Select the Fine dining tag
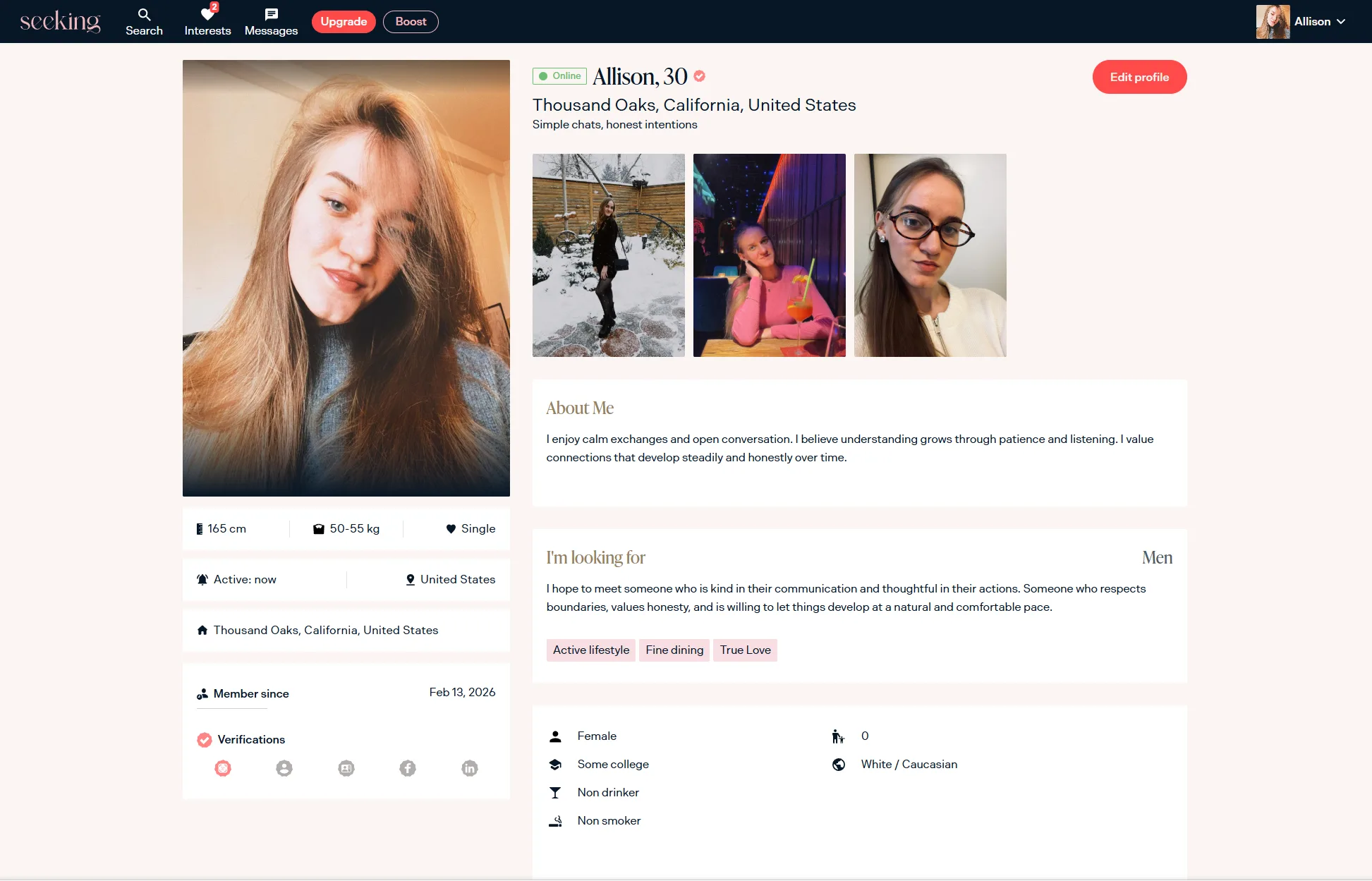The image size is (1372, 881). pyautogui.click(x=674, y=650)
